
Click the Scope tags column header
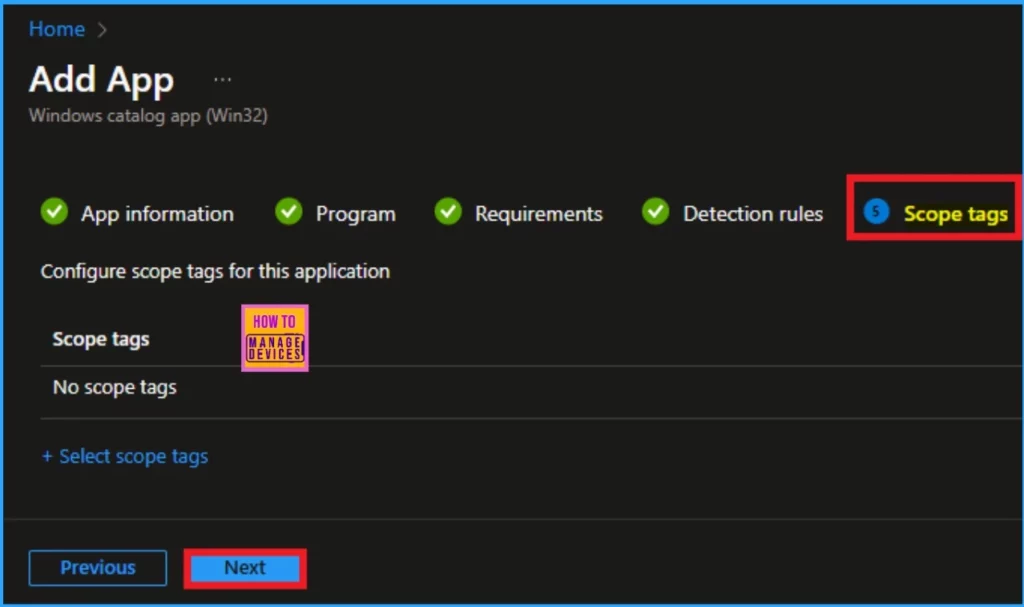point(101,339)
